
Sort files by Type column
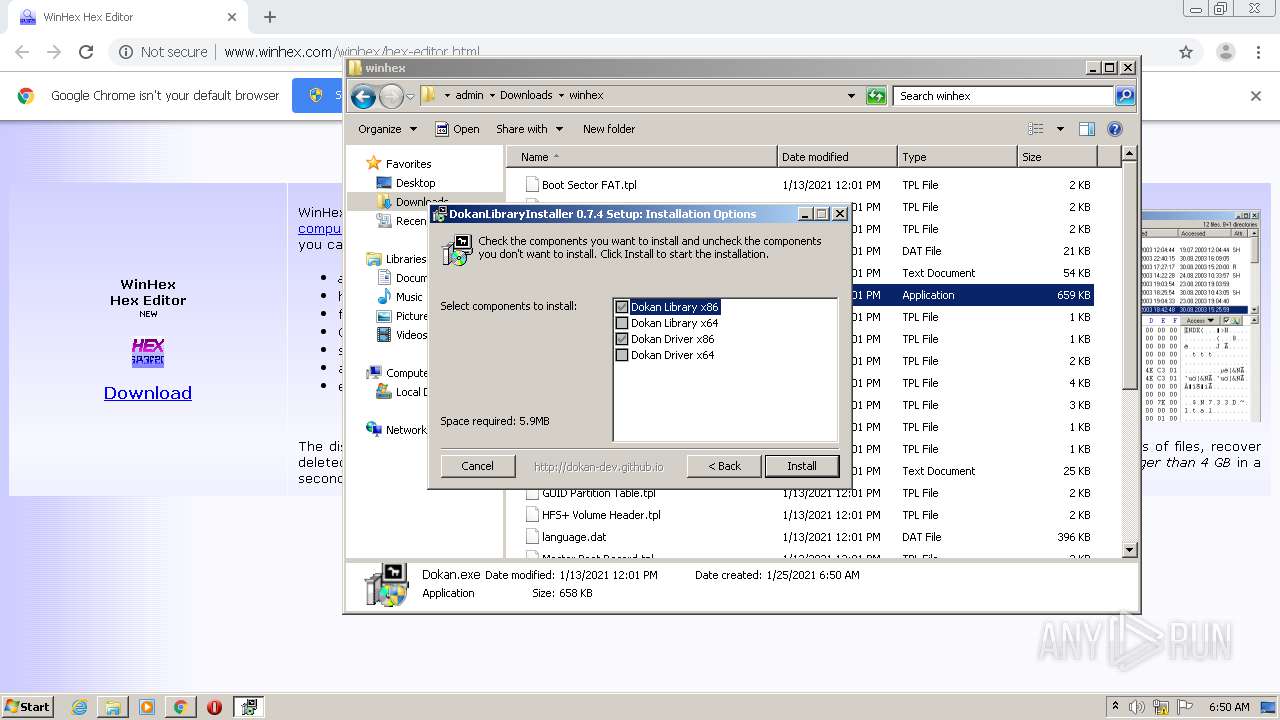(x=956, y=157)
